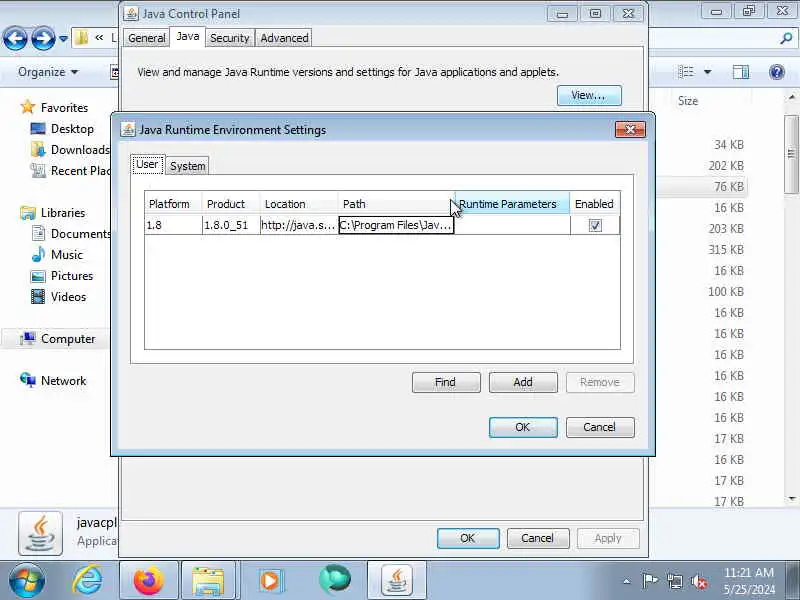Uncheck the Enabled checkbox for Java 1.8

[x=595, y=225]
